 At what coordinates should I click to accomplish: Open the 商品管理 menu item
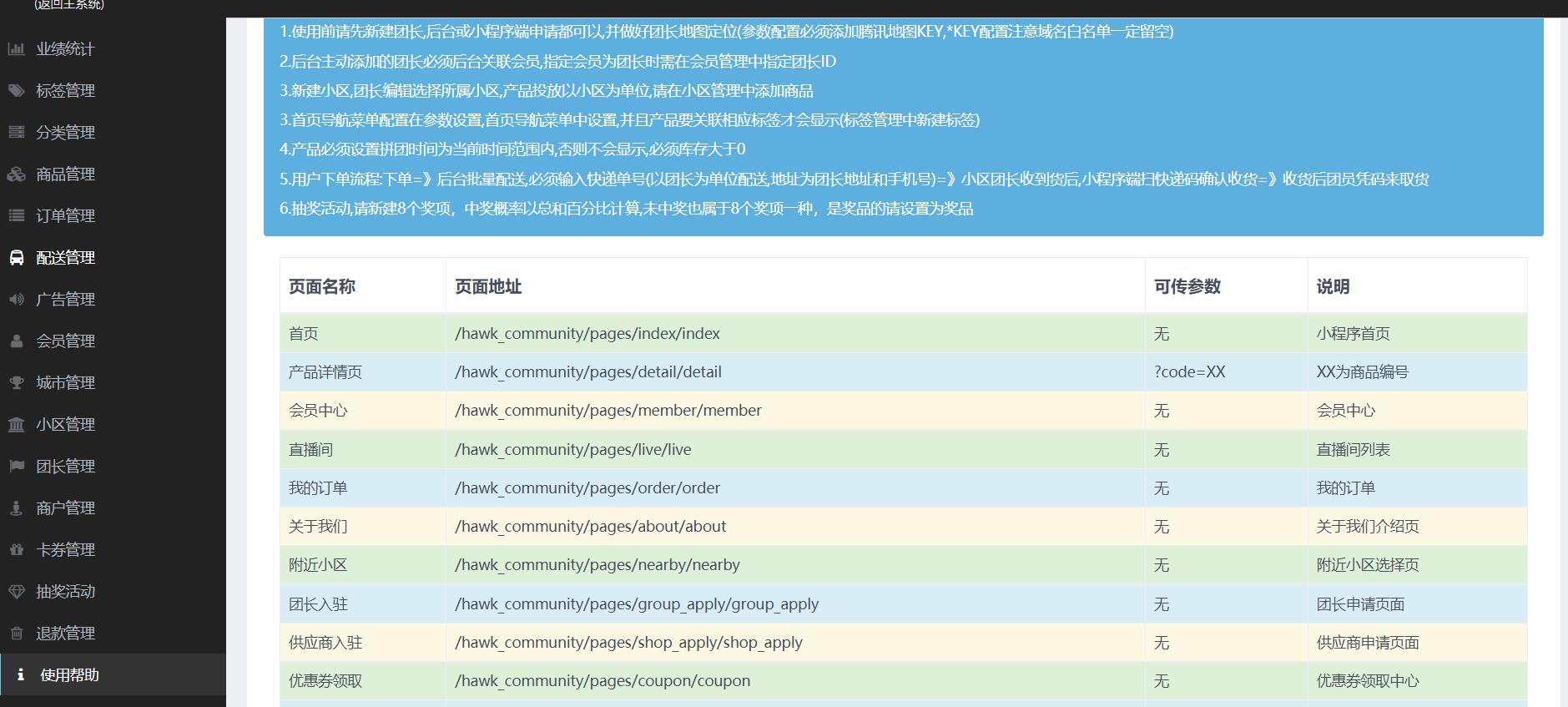click(65, 174)
